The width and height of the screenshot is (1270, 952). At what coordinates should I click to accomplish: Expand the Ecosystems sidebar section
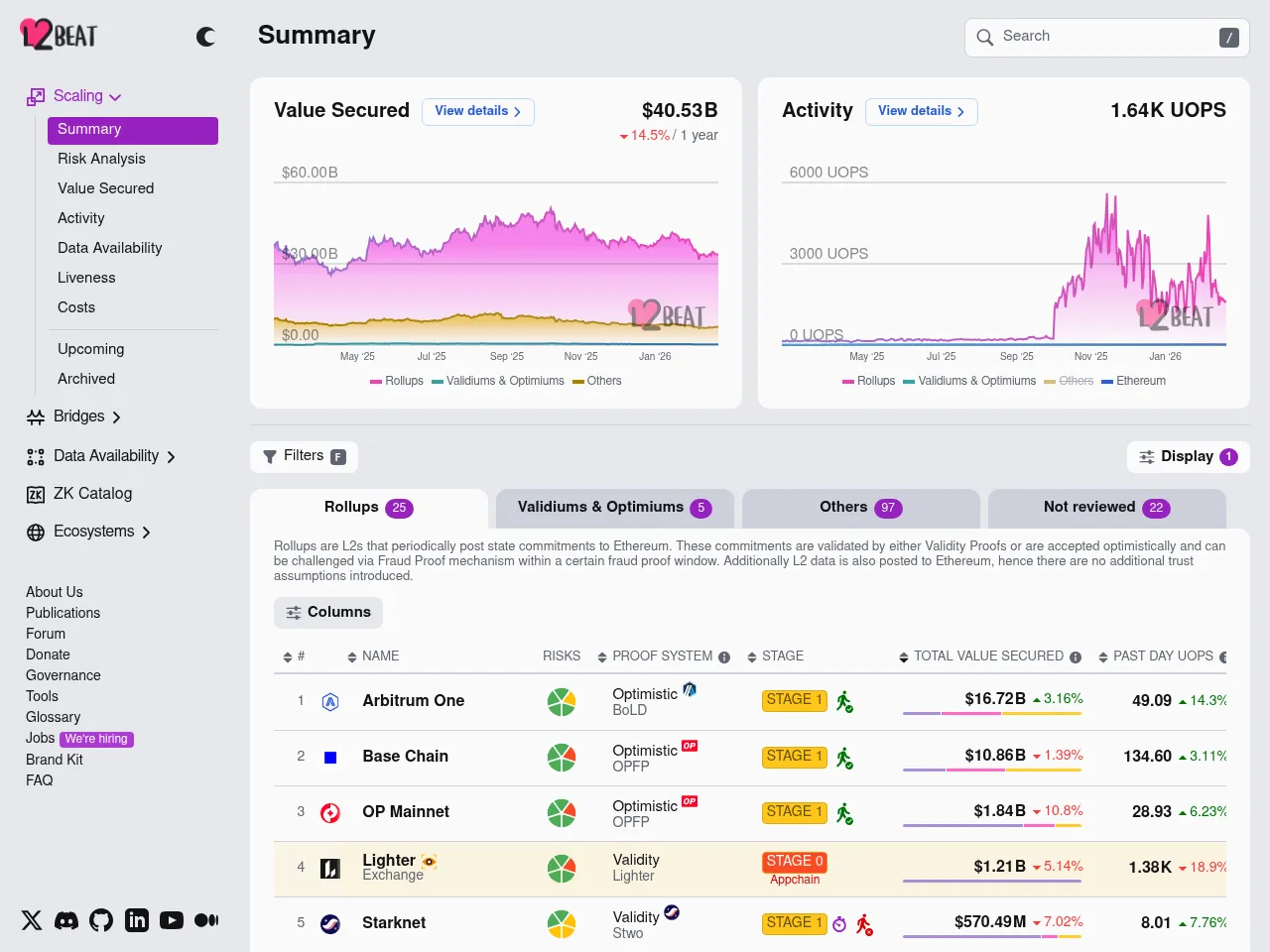[x=146, y=533]
